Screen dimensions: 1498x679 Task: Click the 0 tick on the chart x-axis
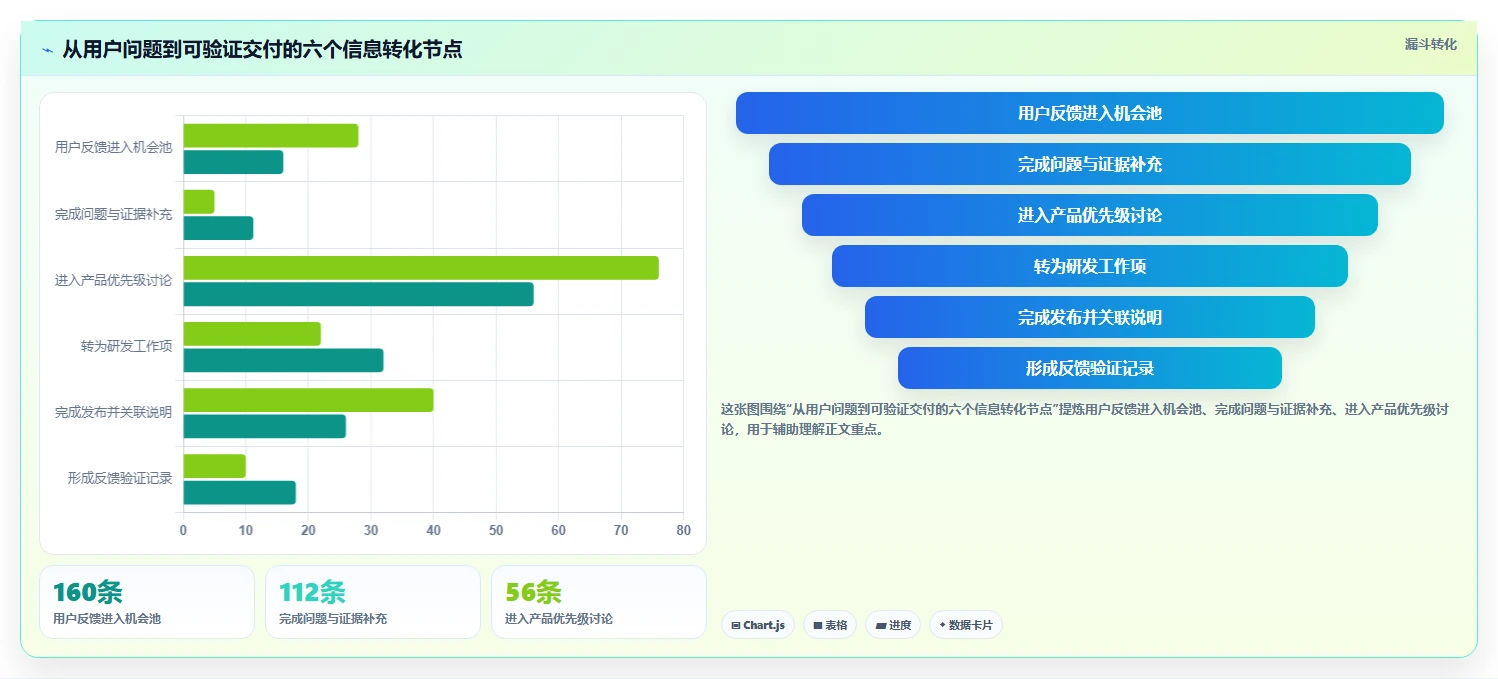[183, 531]
